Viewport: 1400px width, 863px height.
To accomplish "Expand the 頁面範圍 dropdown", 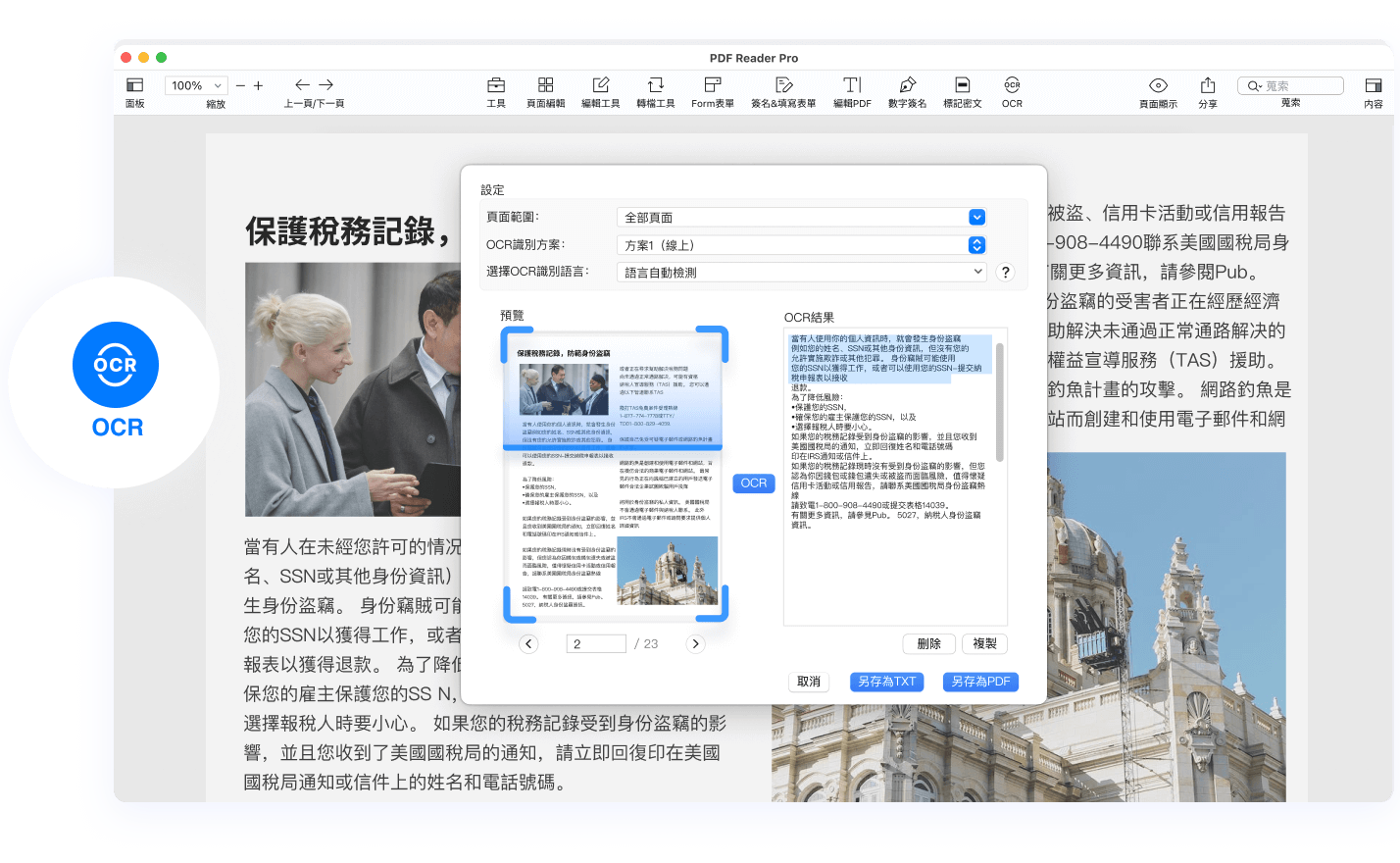I will point(976,218).
